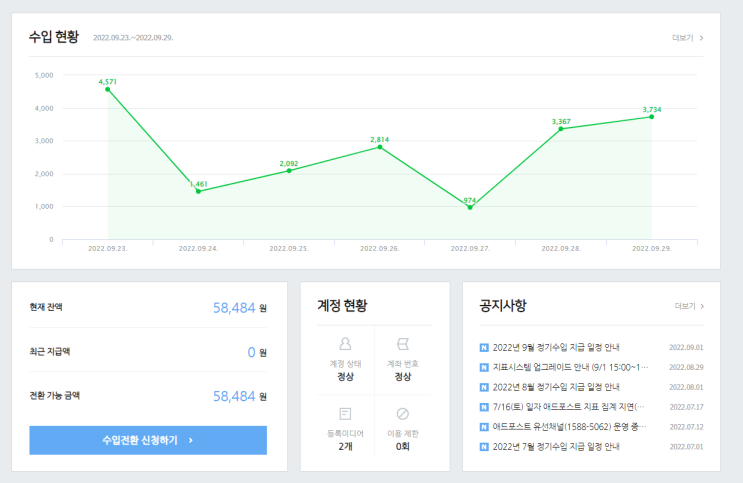
Task: Click the 4,571 data point on chart
Action: pos(108,89)
